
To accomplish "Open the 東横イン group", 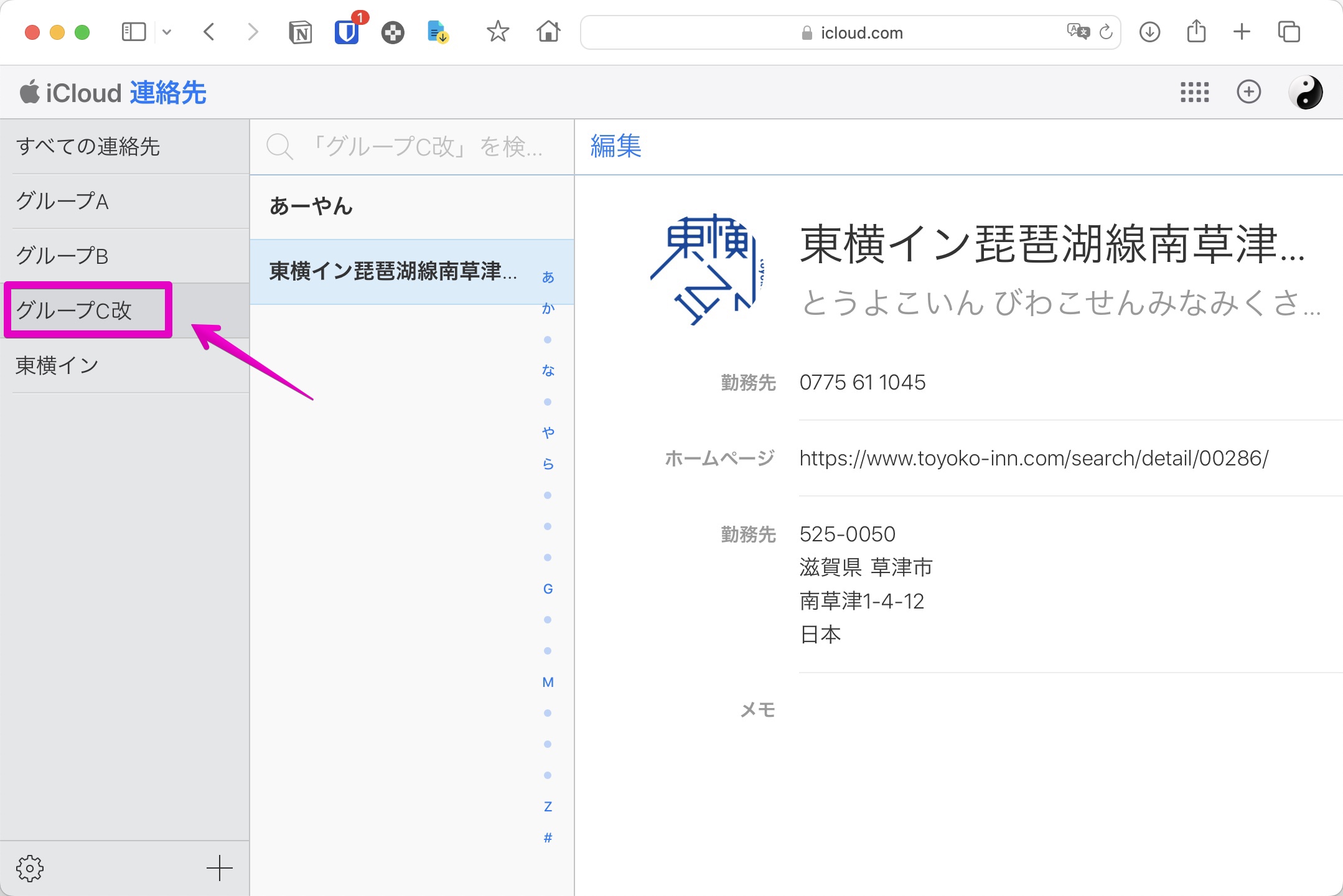I will coord(57,365).
